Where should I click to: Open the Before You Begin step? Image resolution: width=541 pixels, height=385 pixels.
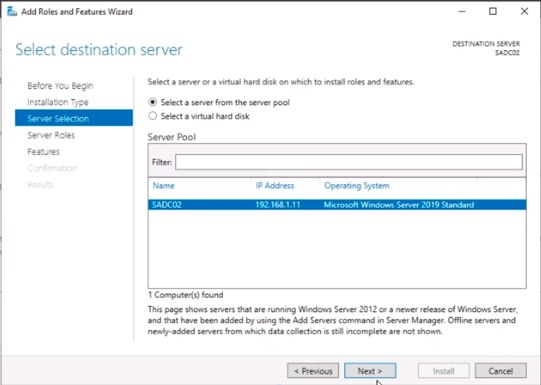[60, 86]
